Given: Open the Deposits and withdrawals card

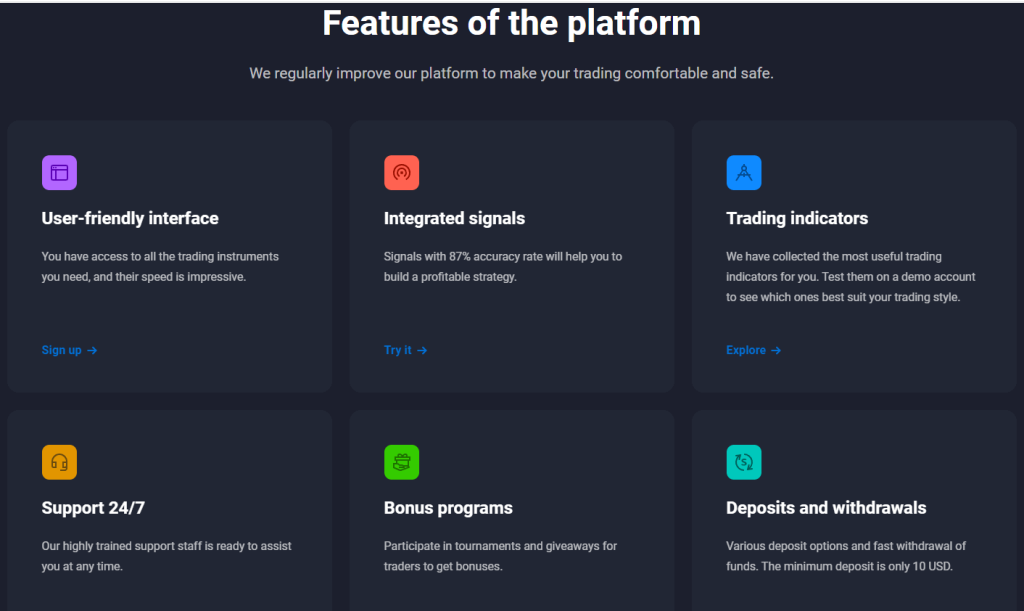Looking at the screenshot, I should click(853, 510).
